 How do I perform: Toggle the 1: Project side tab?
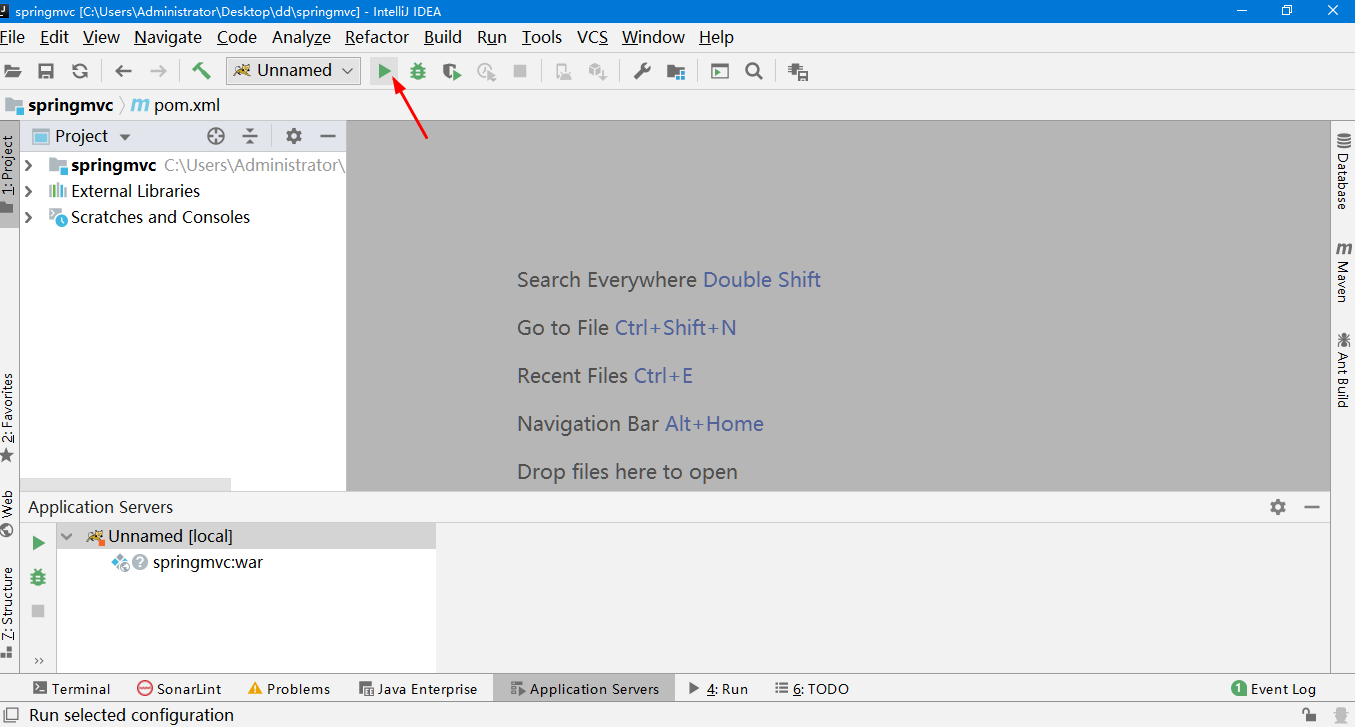pos(8,172)
